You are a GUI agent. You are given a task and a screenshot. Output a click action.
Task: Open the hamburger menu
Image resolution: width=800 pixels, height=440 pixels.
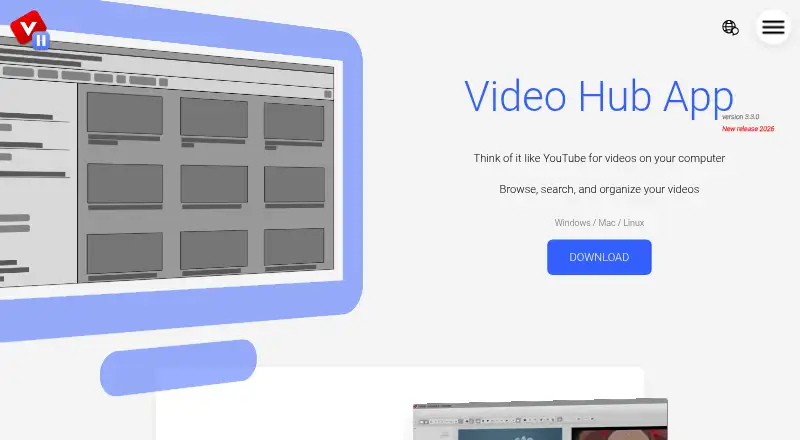tap(773, 27)
